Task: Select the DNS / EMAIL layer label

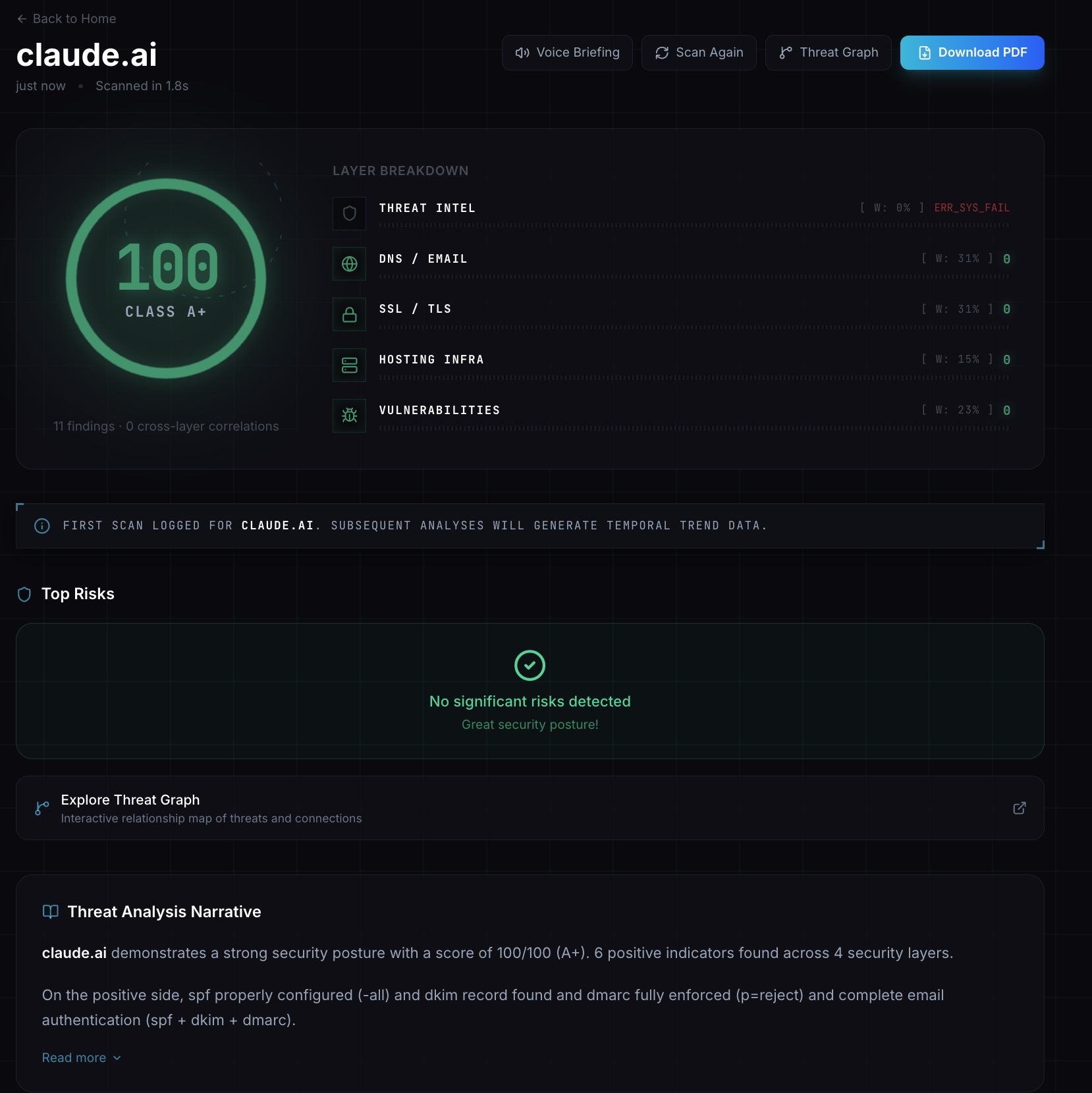Action: pos(423,259)
